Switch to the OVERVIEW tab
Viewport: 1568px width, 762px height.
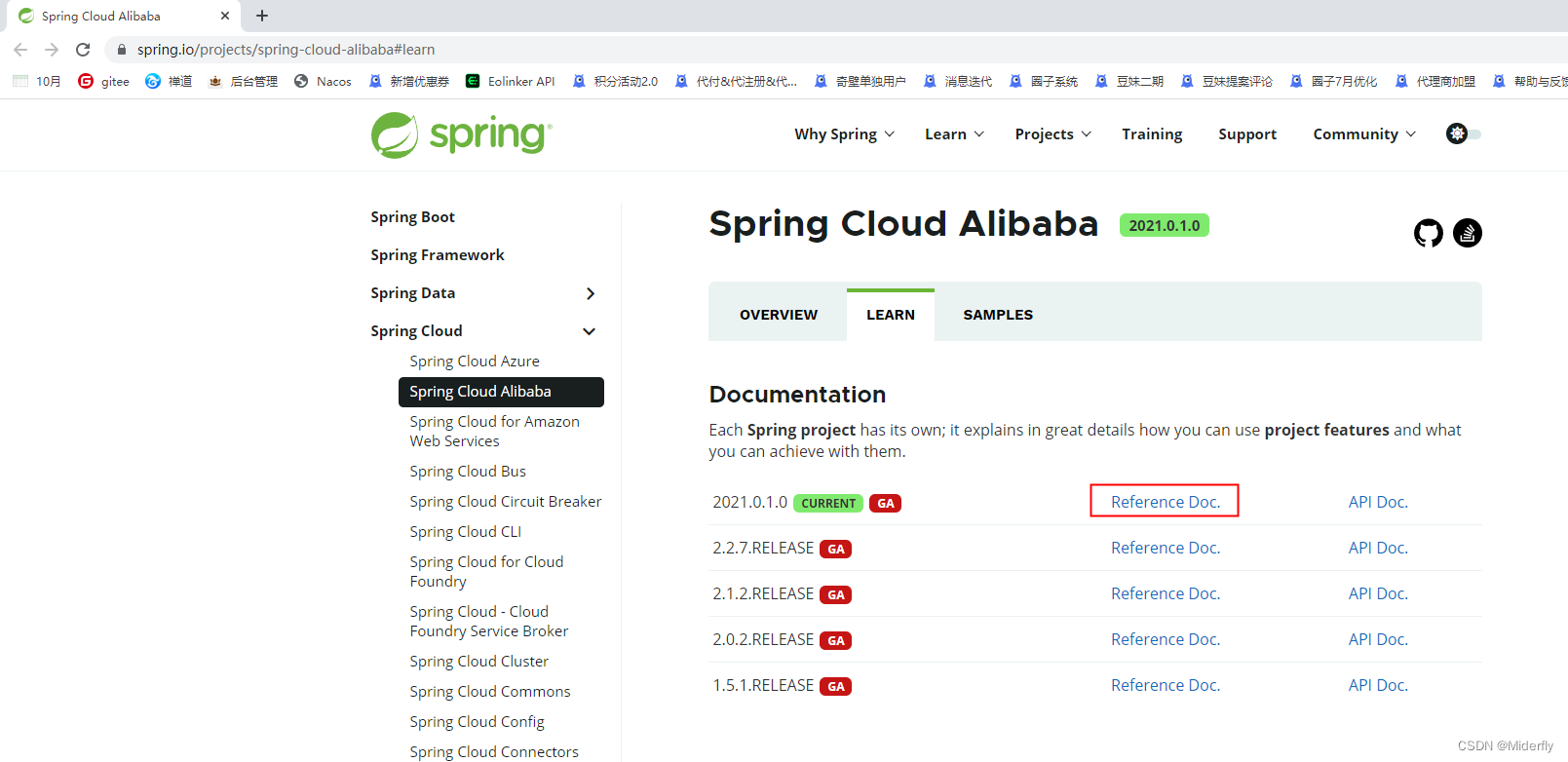click(x=779, y=315)
